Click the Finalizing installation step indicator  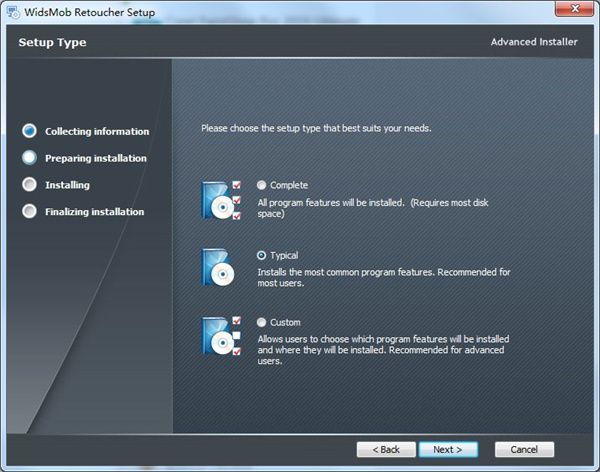29,211
